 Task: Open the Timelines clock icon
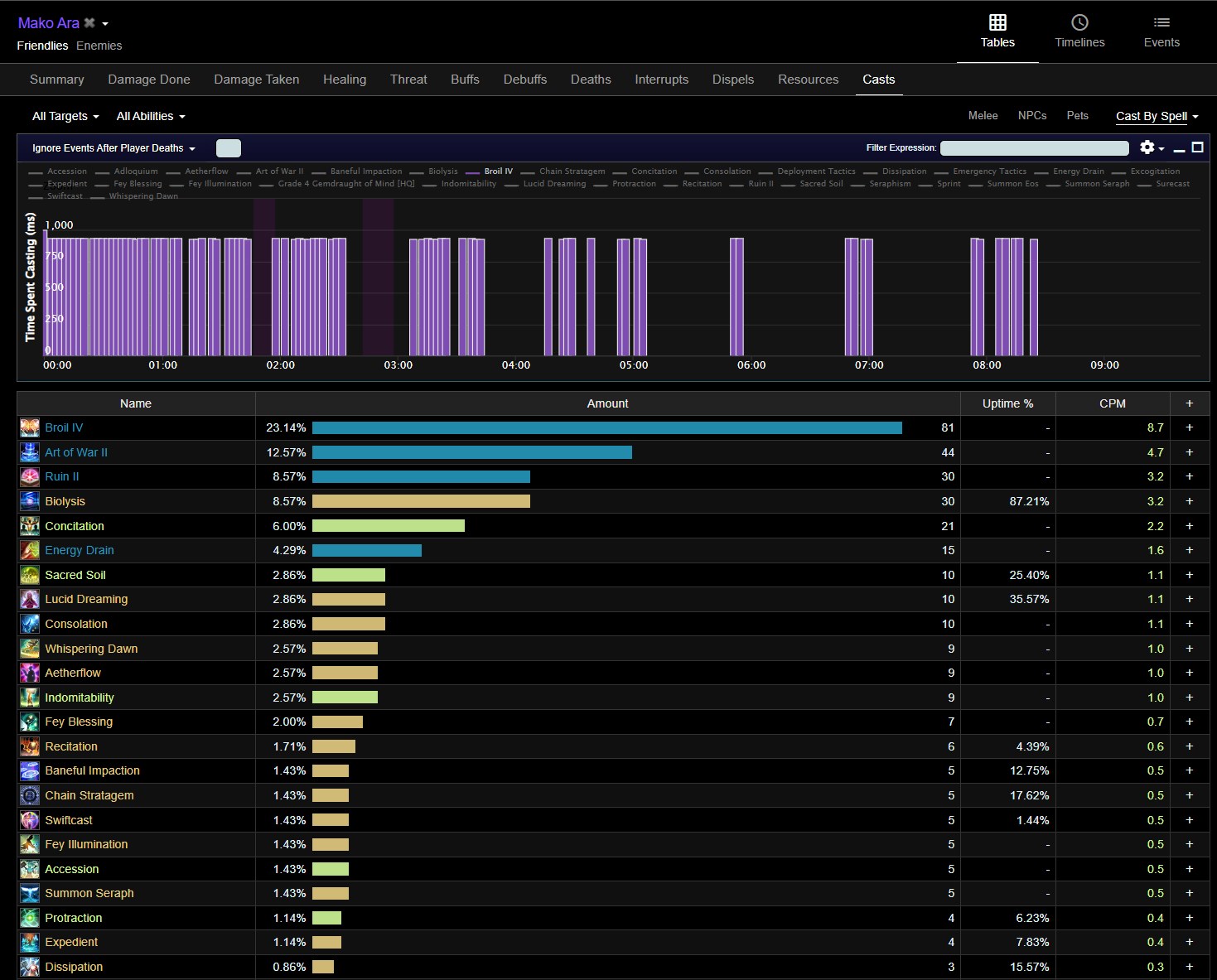1079,22
